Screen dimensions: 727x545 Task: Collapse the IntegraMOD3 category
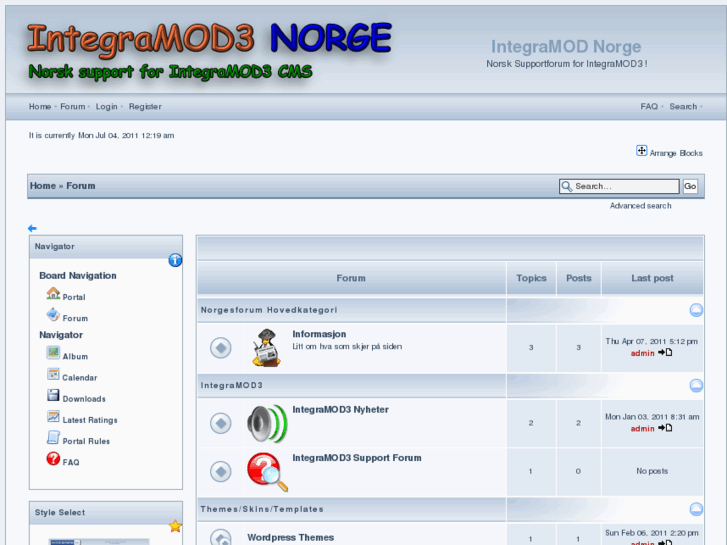(696, 385)
